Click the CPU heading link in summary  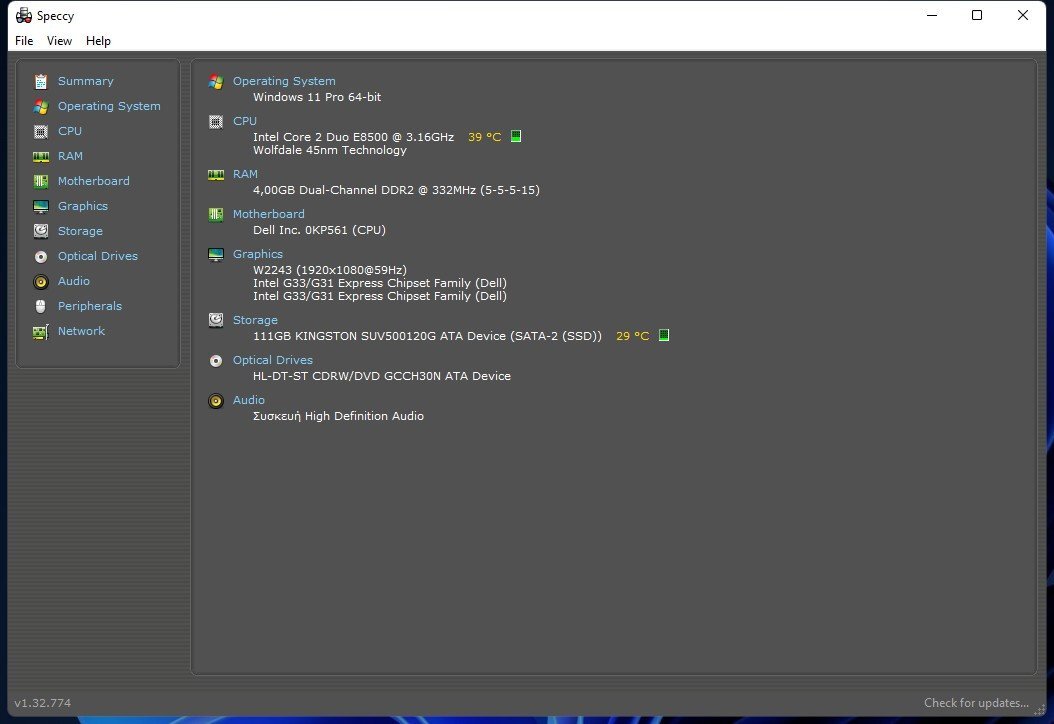click(245, 121)
